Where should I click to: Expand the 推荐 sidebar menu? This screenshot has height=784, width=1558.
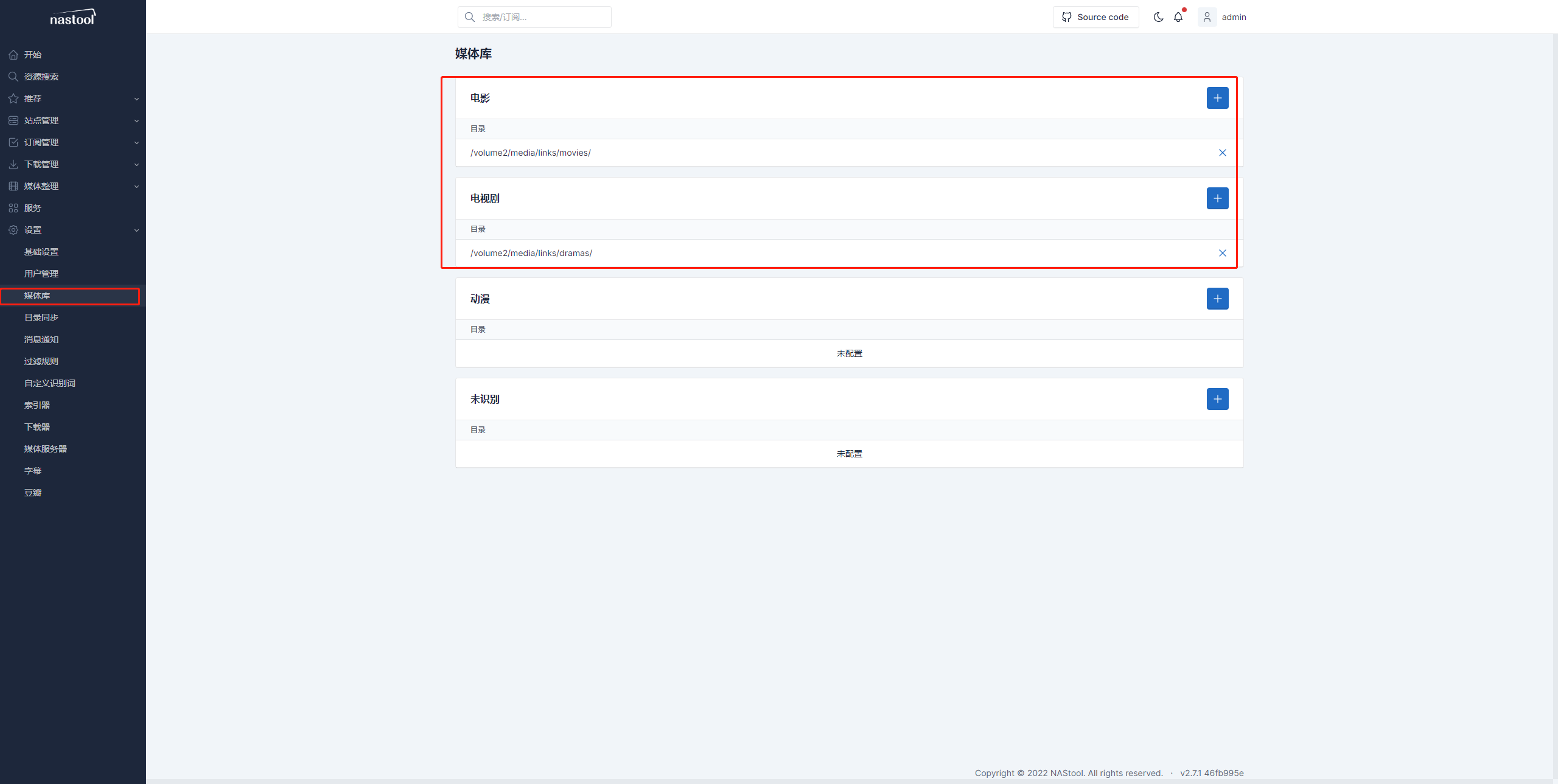coord(72,99)
